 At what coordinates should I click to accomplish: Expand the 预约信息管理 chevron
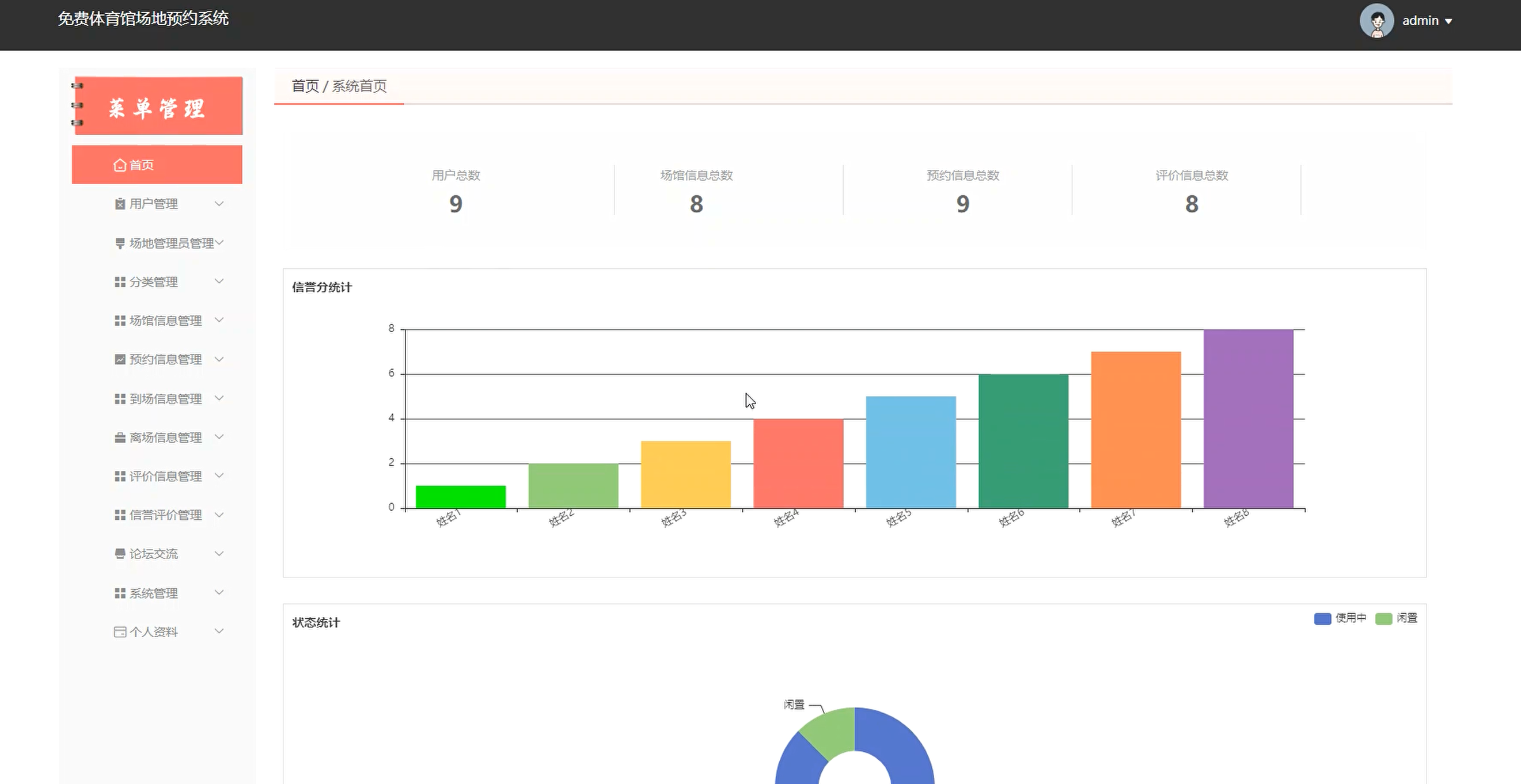(x=219, y=359)
